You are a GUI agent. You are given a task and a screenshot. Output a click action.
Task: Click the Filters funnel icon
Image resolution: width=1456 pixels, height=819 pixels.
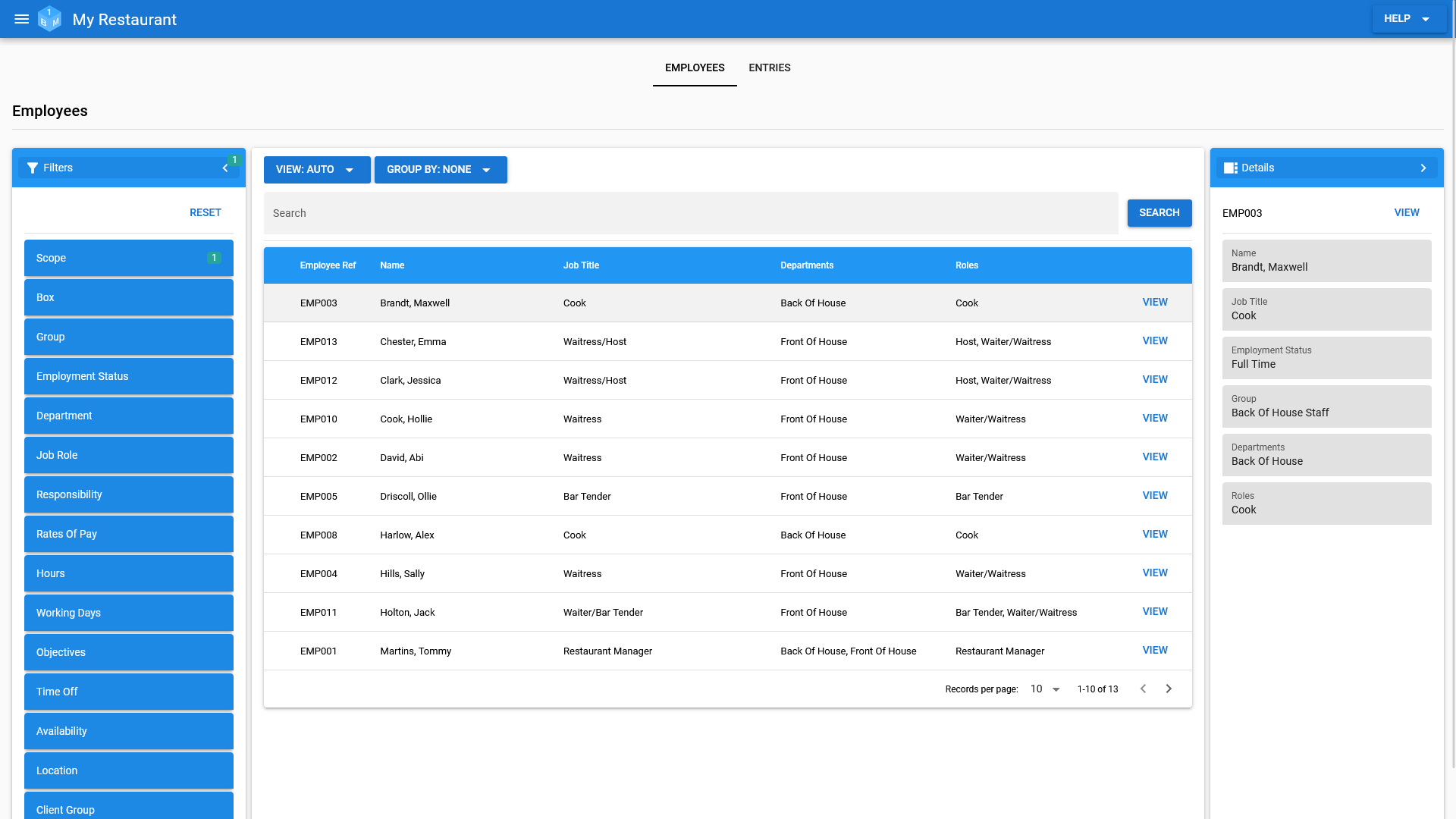pyautogui.click(x=33, y=168)
